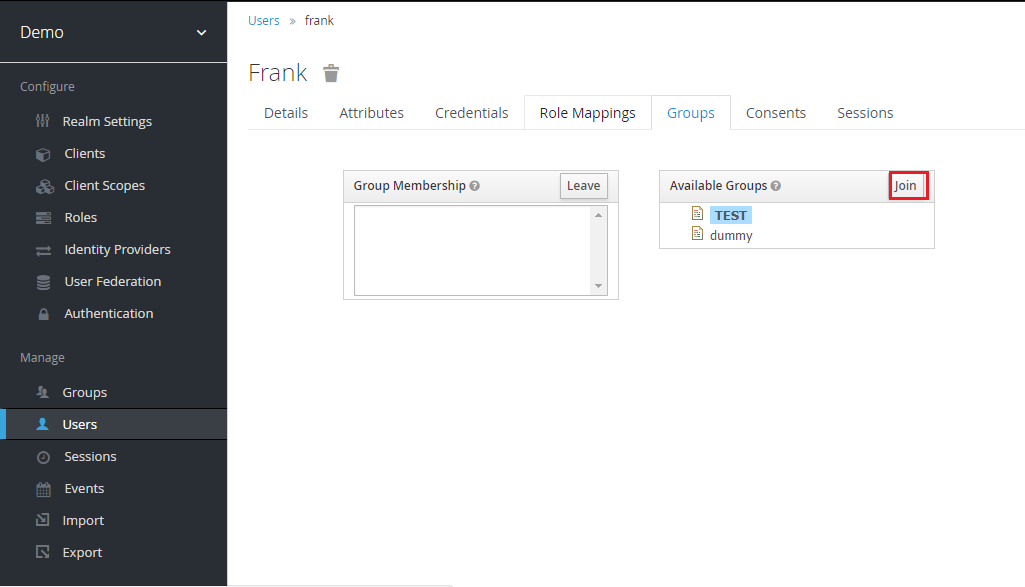Open the Credentials tab

(471, 113)
